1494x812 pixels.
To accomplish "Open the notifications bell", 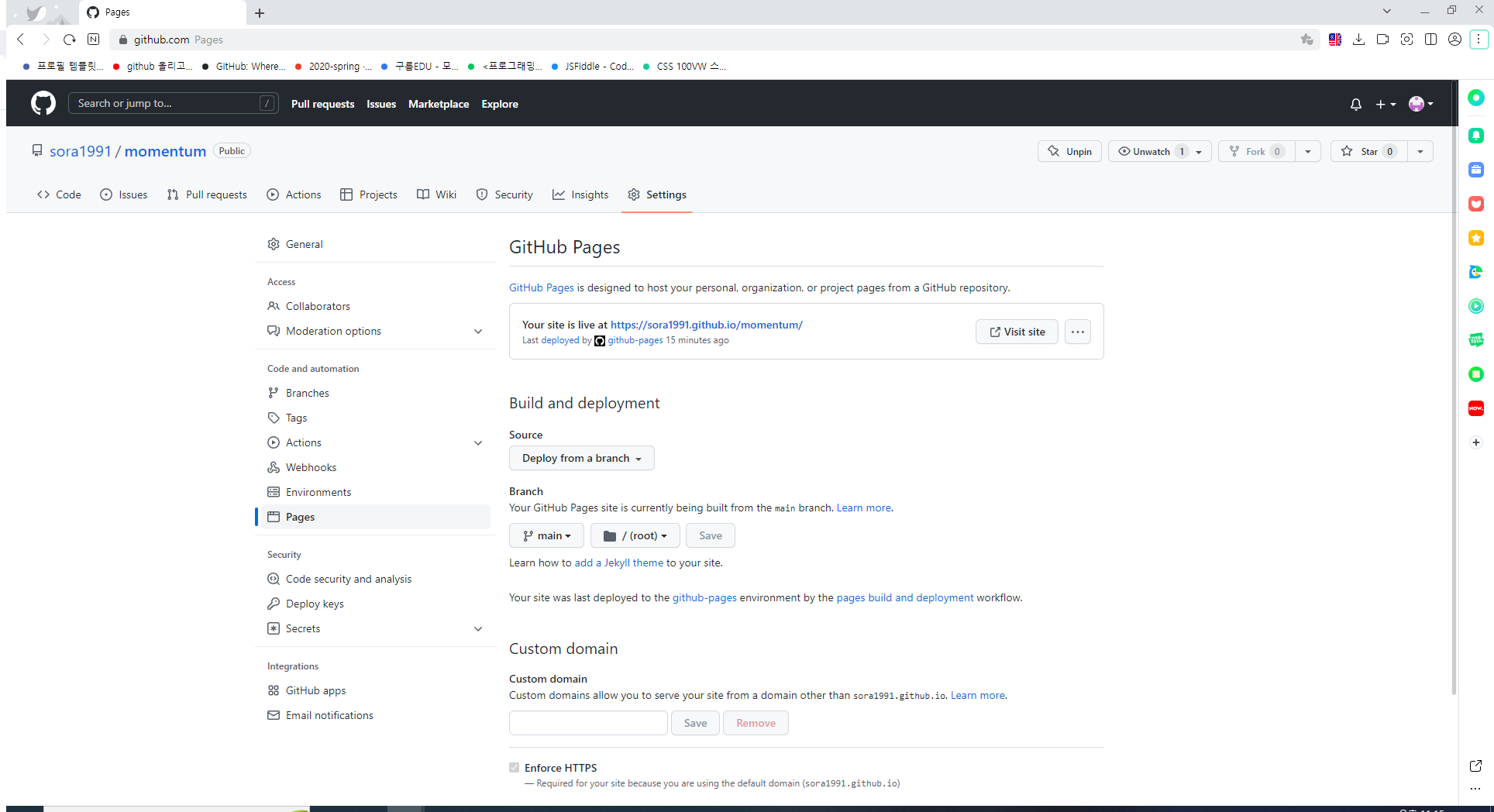I will pyautogui.click(x=1355, y=104).
